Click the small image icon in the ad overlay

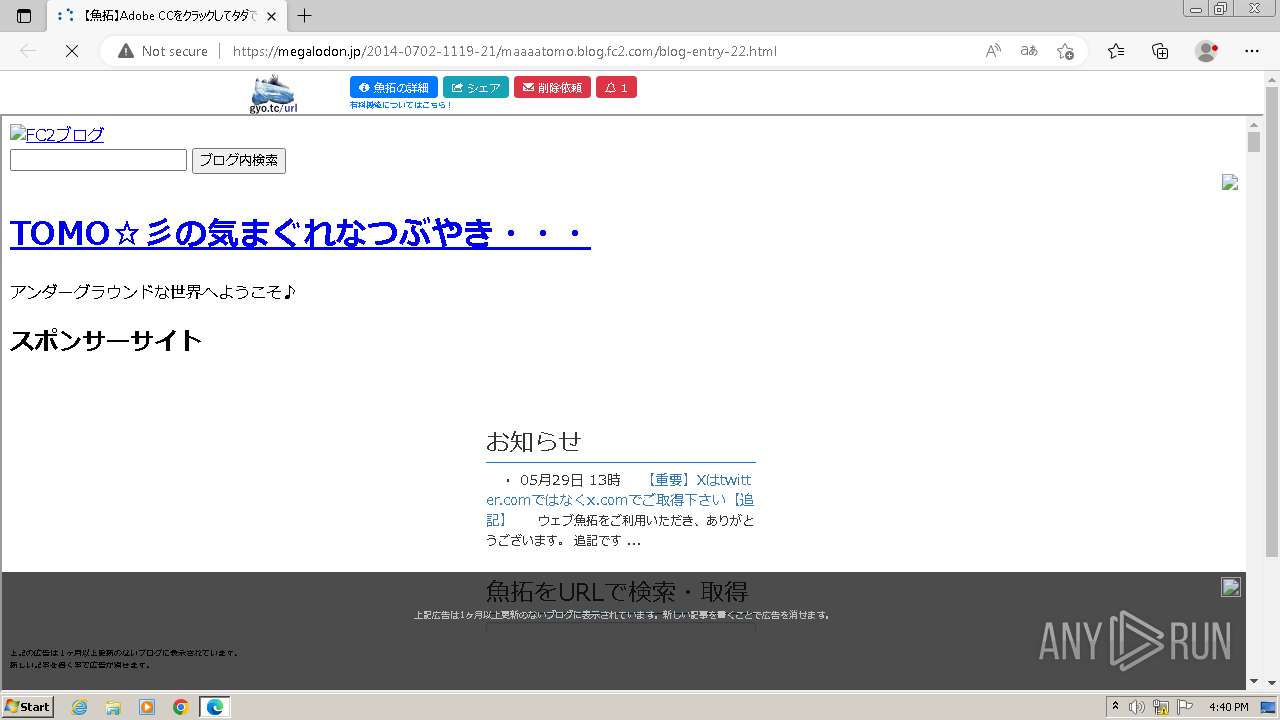(x=1231, y=587)
